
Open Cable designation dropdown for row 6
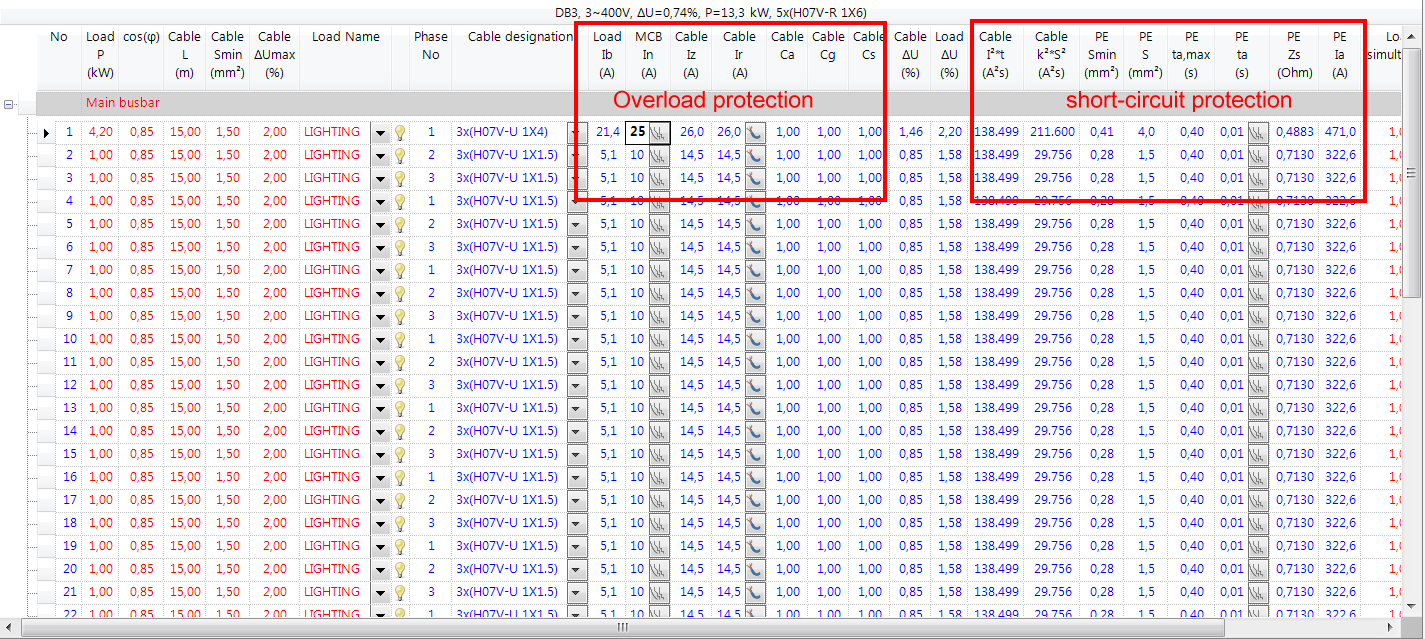click(x=575, y=247)
